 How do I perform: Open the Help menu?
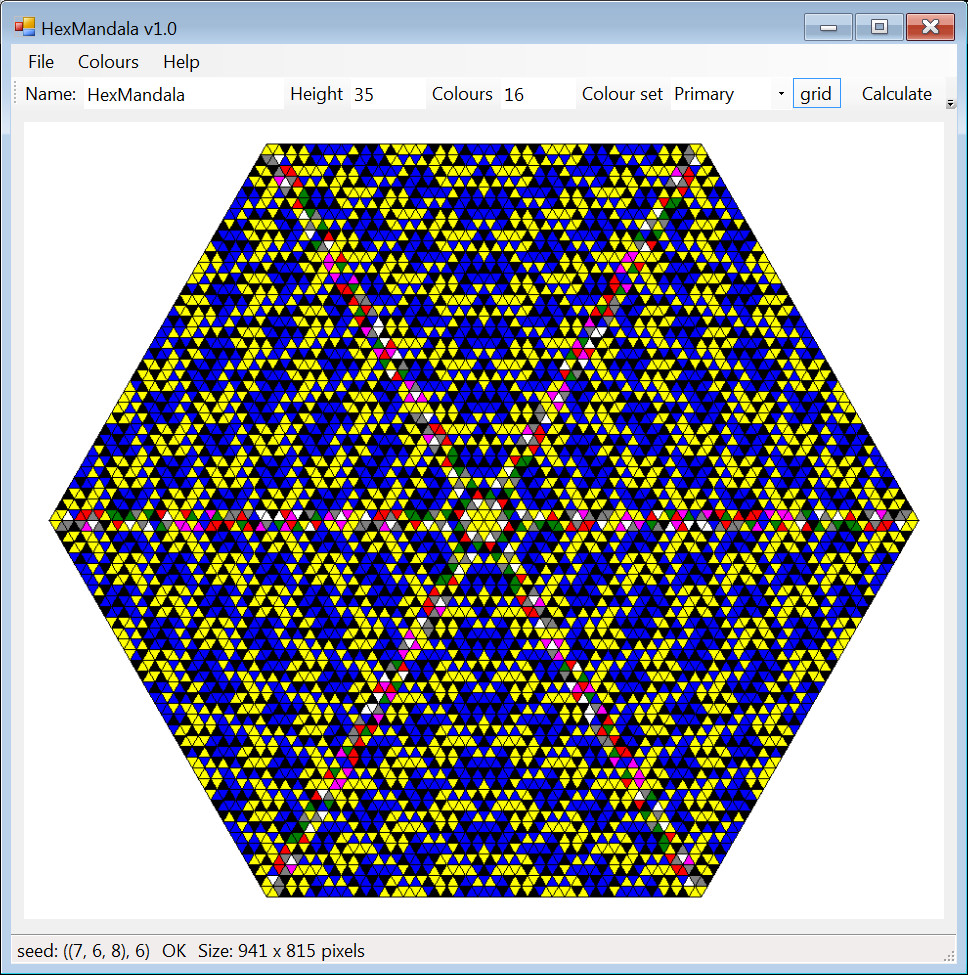click(181, 62)
